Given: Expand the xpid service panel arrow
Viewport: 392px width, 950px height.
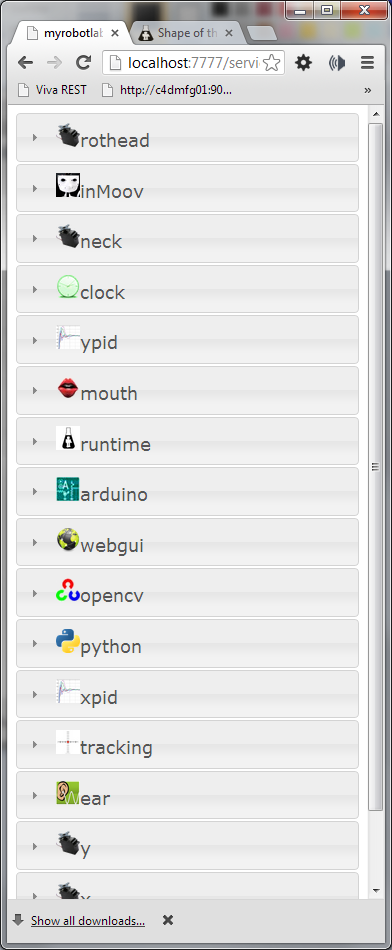Looking at the screenshot, I should coord(35,694).
